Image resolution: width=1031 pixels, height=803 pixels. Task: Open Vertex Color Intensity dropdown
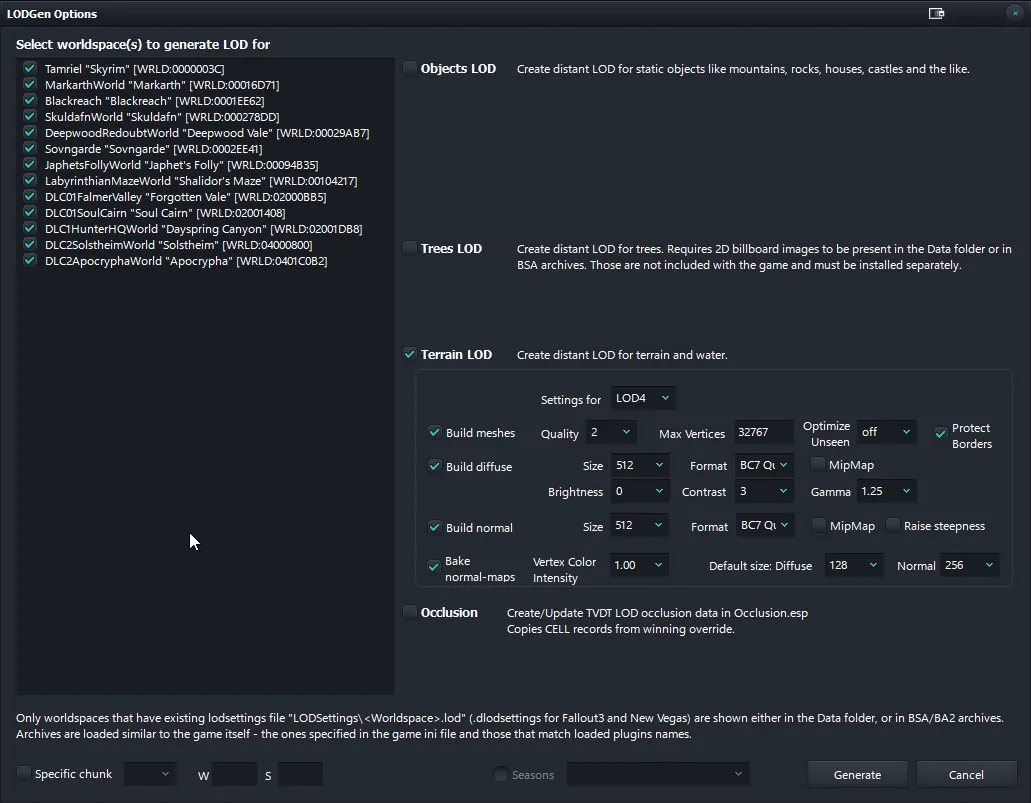click(x=639, y=565)
